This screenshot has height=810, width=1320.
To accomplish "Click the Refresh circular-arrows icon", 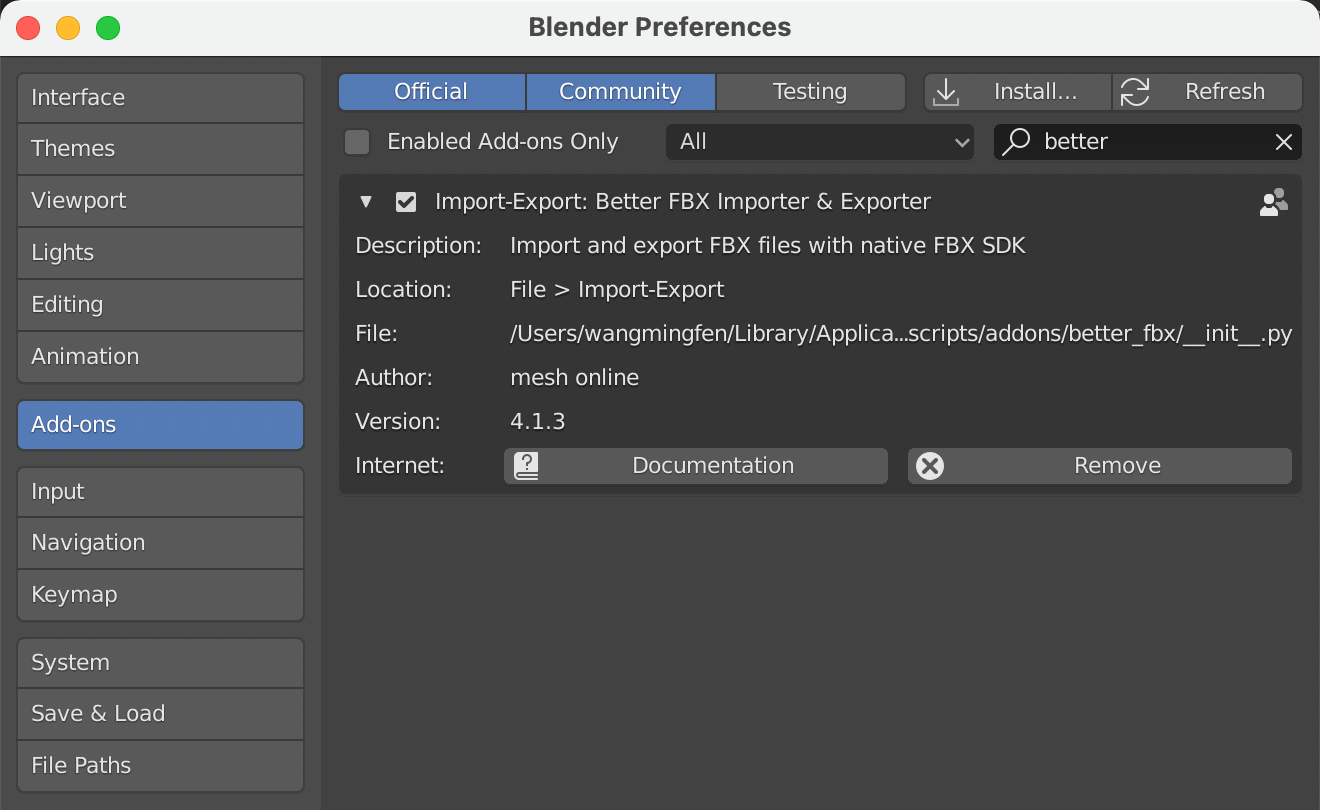I will coord(1135,91).
